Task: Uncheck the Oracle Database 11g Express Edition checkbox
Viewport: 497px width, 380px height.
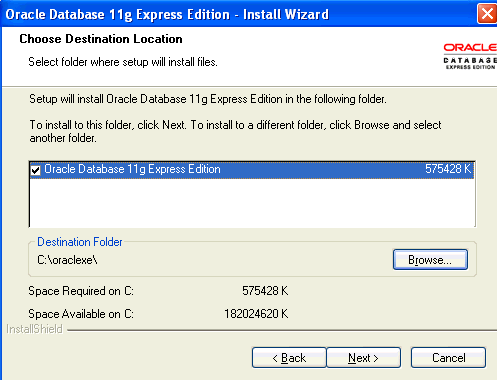Action: [35, 170]
